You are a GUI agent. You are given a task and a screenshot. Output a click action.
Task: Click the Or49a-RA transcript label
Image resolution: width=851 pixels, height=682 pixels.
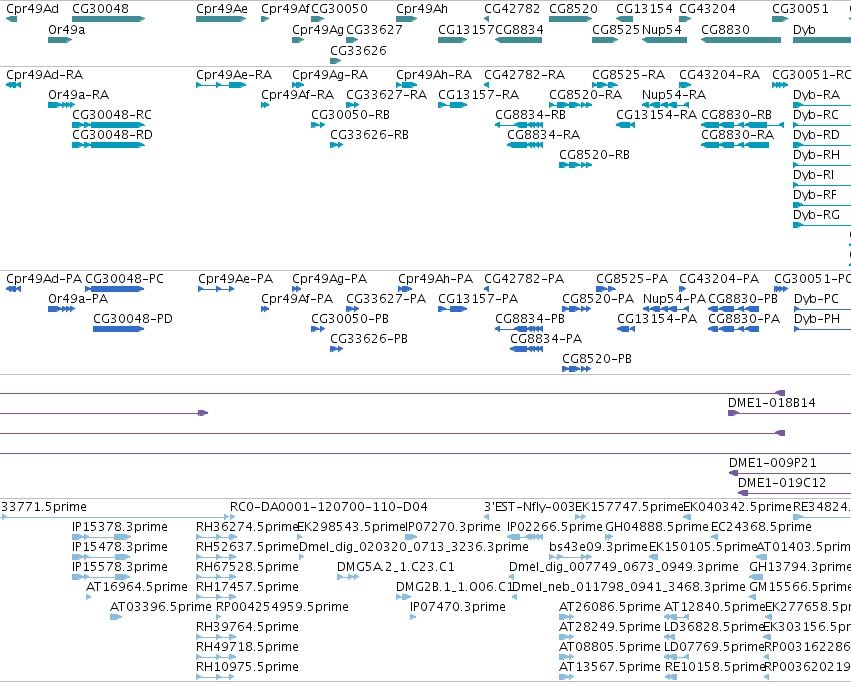point(78,94)
